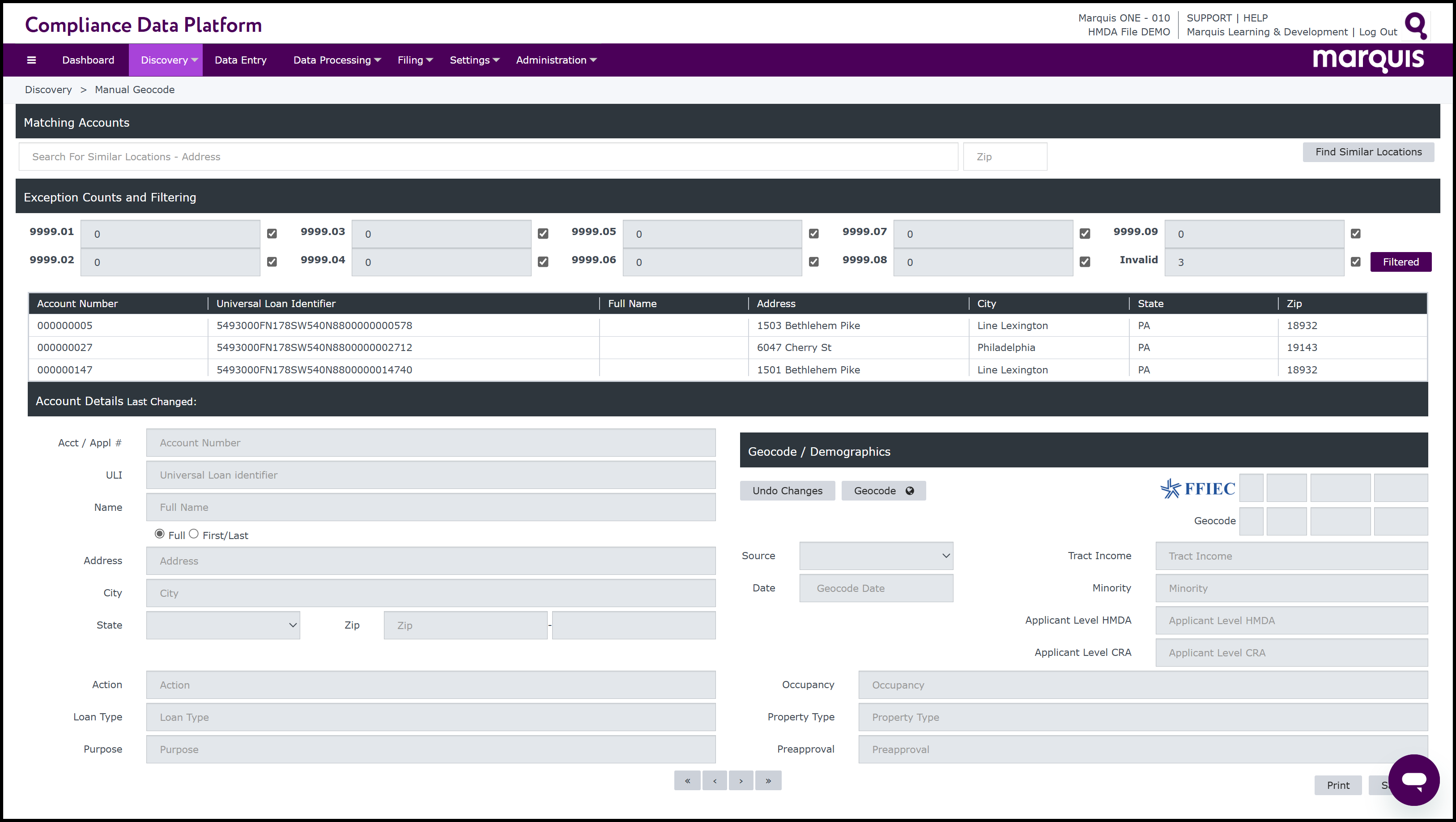1456x822 pixels.
Task: Select the First/Last name radio button
Action: click(194, 534)
